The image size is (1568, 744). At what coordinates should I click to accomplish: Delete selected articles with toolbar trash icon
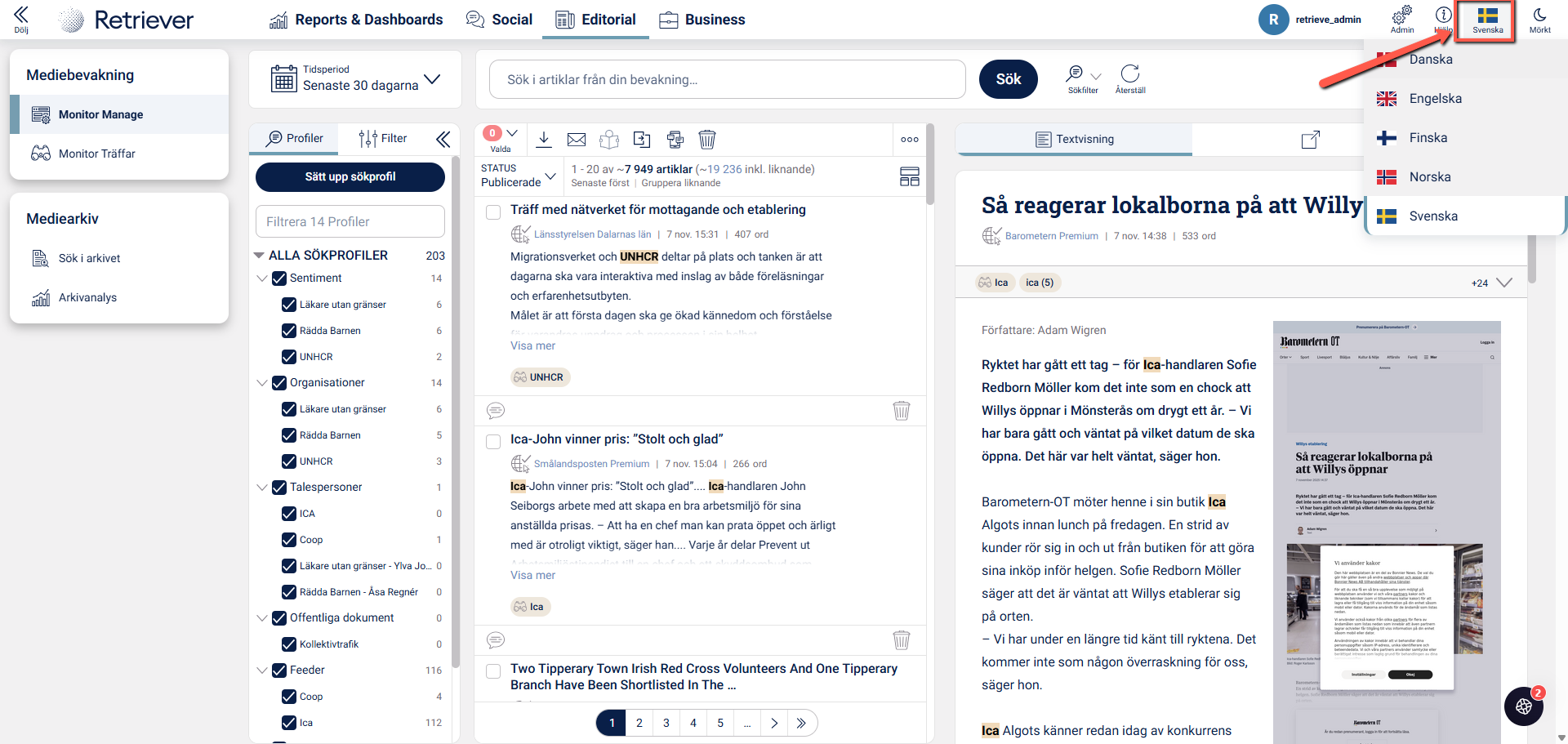707,140
